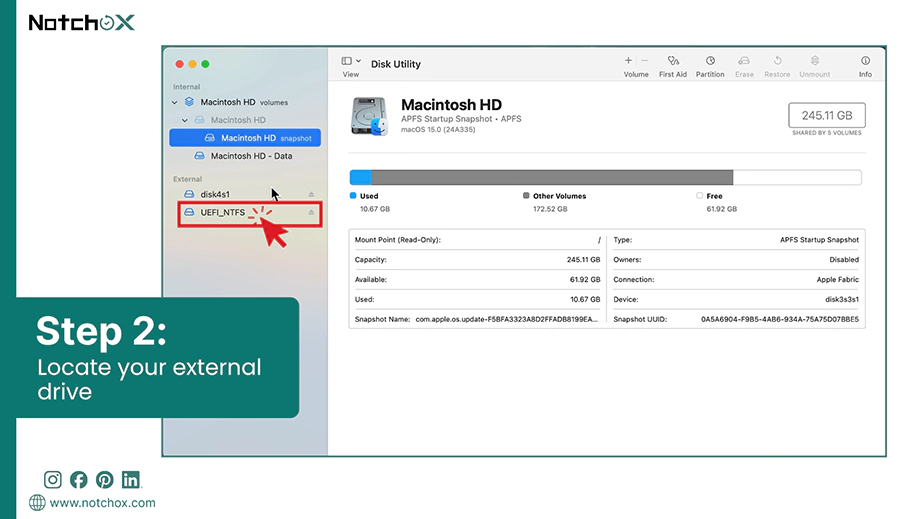Remove volume with the minus icon
The image size is (922, 519).
[x=644, y=61]
